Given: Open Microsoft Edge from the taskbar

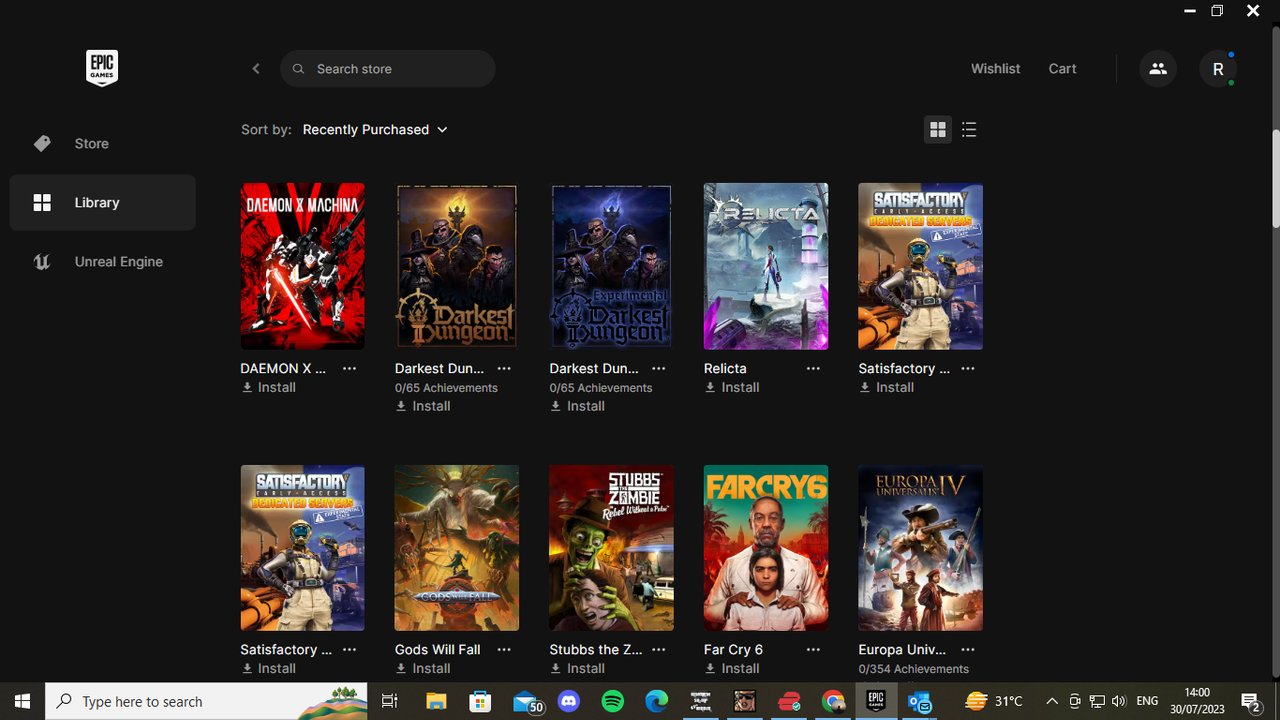Looking at the screenshot, I should coord(656,701).
